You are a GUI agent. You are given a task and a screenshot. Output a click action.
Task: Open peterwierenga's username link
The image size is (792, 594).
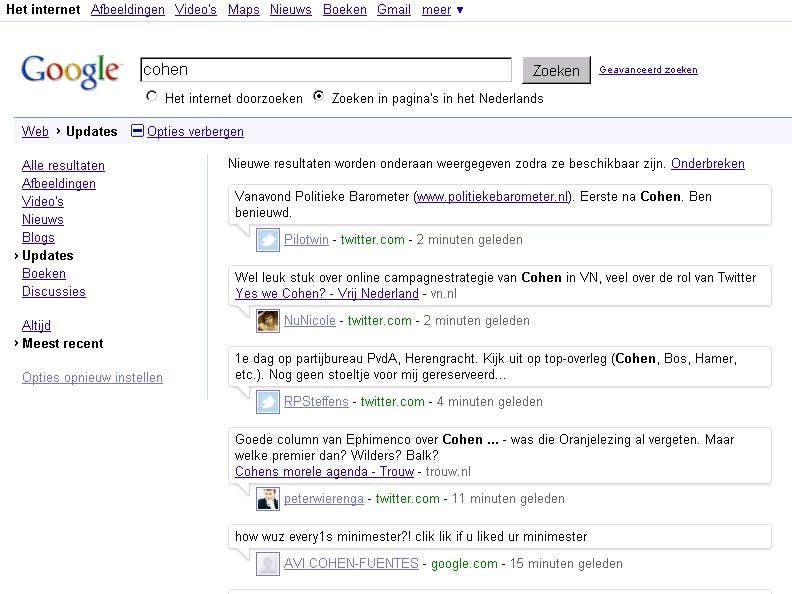click(x=324, y=499)
